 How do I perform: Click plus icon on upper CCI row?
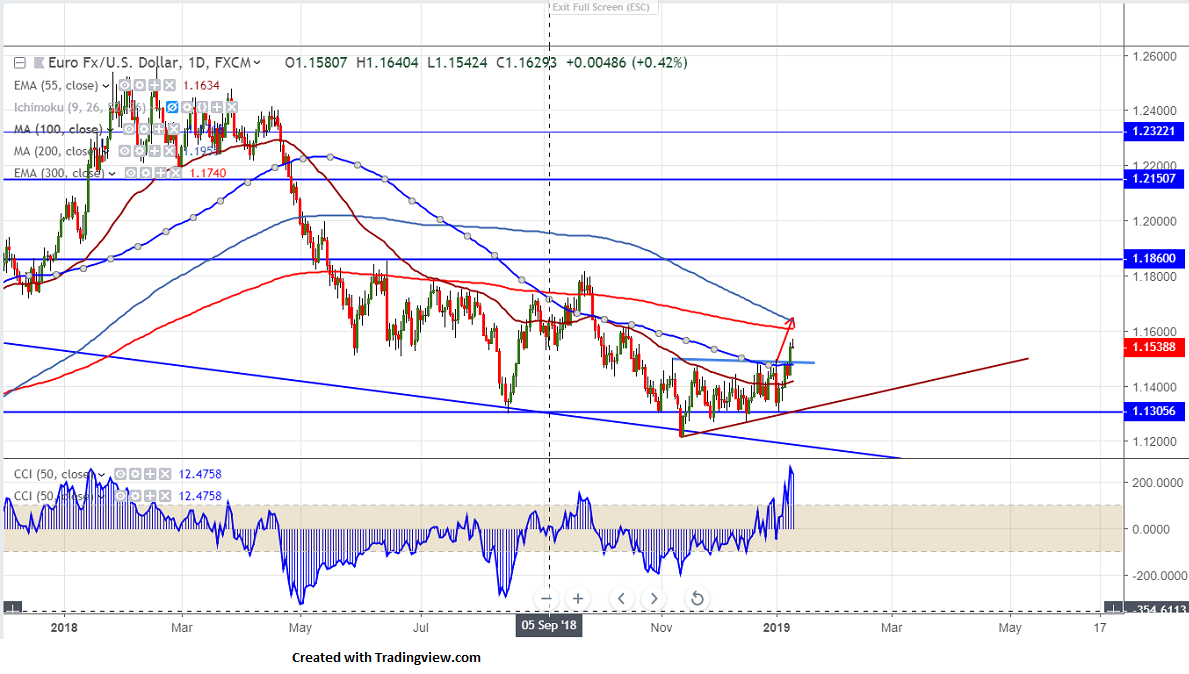coord(150,474)
